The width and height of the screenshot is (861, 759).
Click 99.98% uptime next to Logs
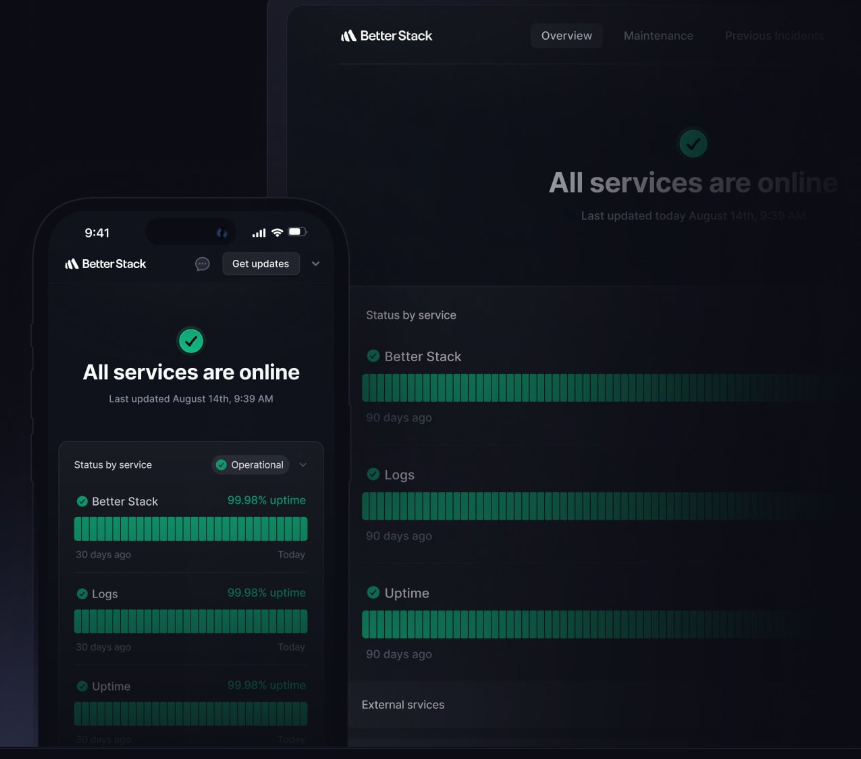pyautogui.click(x=266, y=593)
